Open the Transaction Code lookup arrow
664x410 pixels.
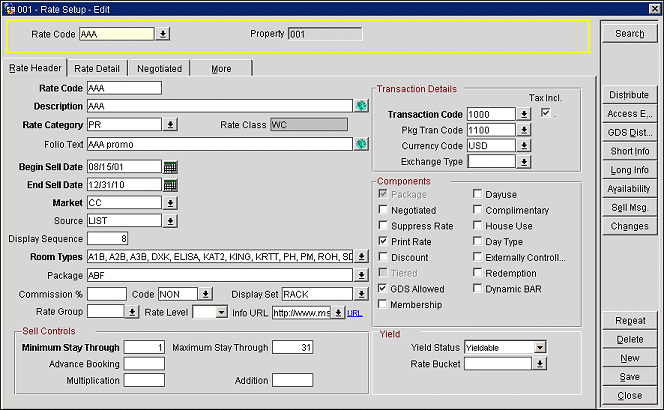point(524,115)
